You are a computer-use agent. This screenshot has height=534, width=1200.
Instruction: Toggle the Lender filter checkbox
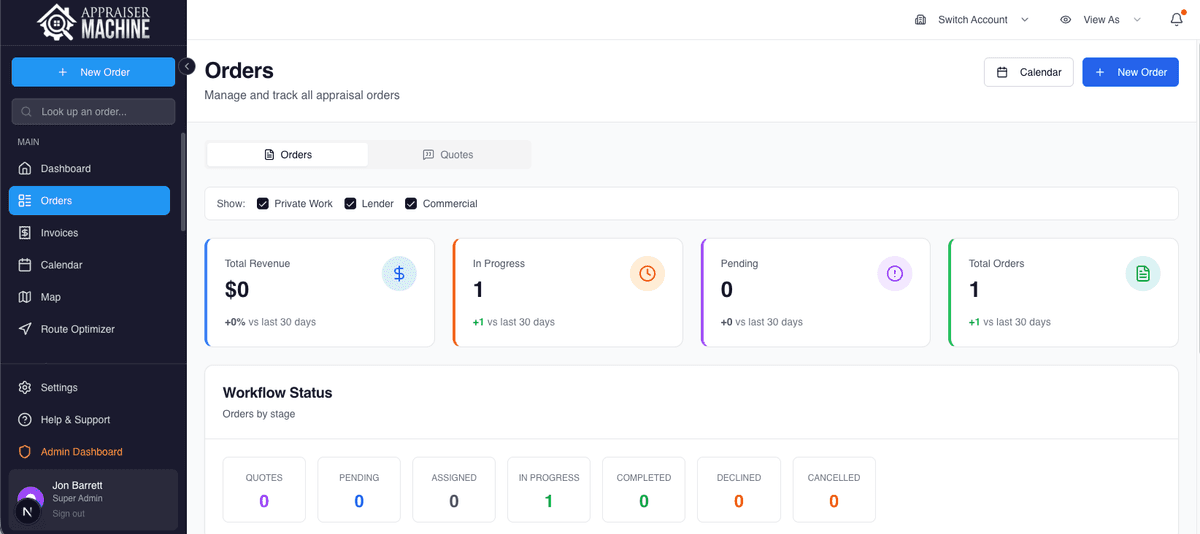click(351, 204)
